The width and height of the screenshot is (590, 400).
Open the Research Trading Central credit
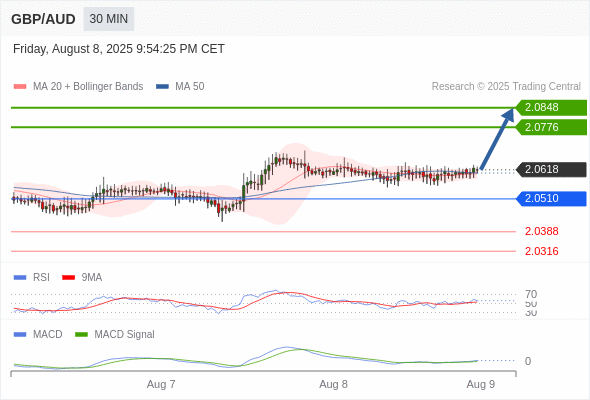point(506,87)
